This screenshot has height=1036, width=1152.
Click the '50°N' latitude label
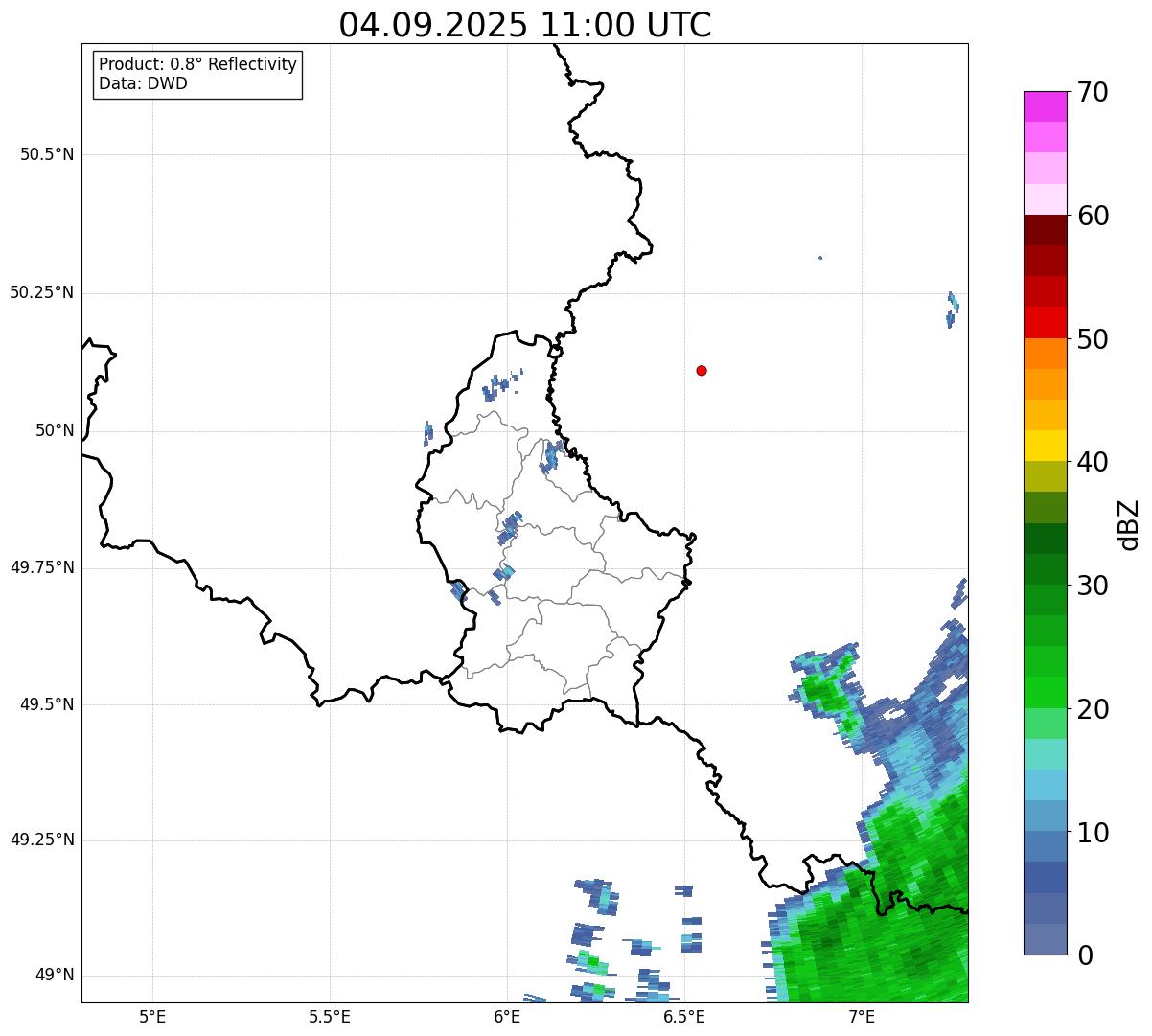pyautogui.click(x=55, y=430)
